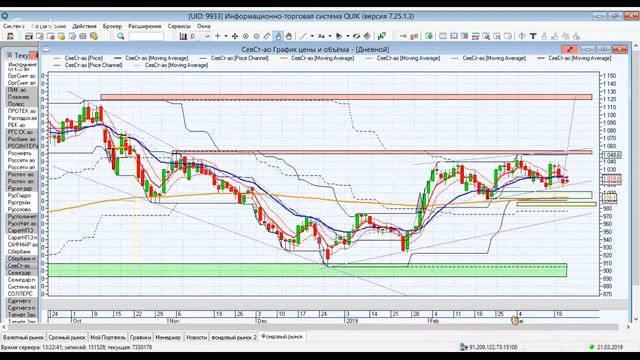Image resolution: width=640 pixels, height=360 pixels.
Task: Click the first table icon after the connection icon
Action: pos(29,36)
